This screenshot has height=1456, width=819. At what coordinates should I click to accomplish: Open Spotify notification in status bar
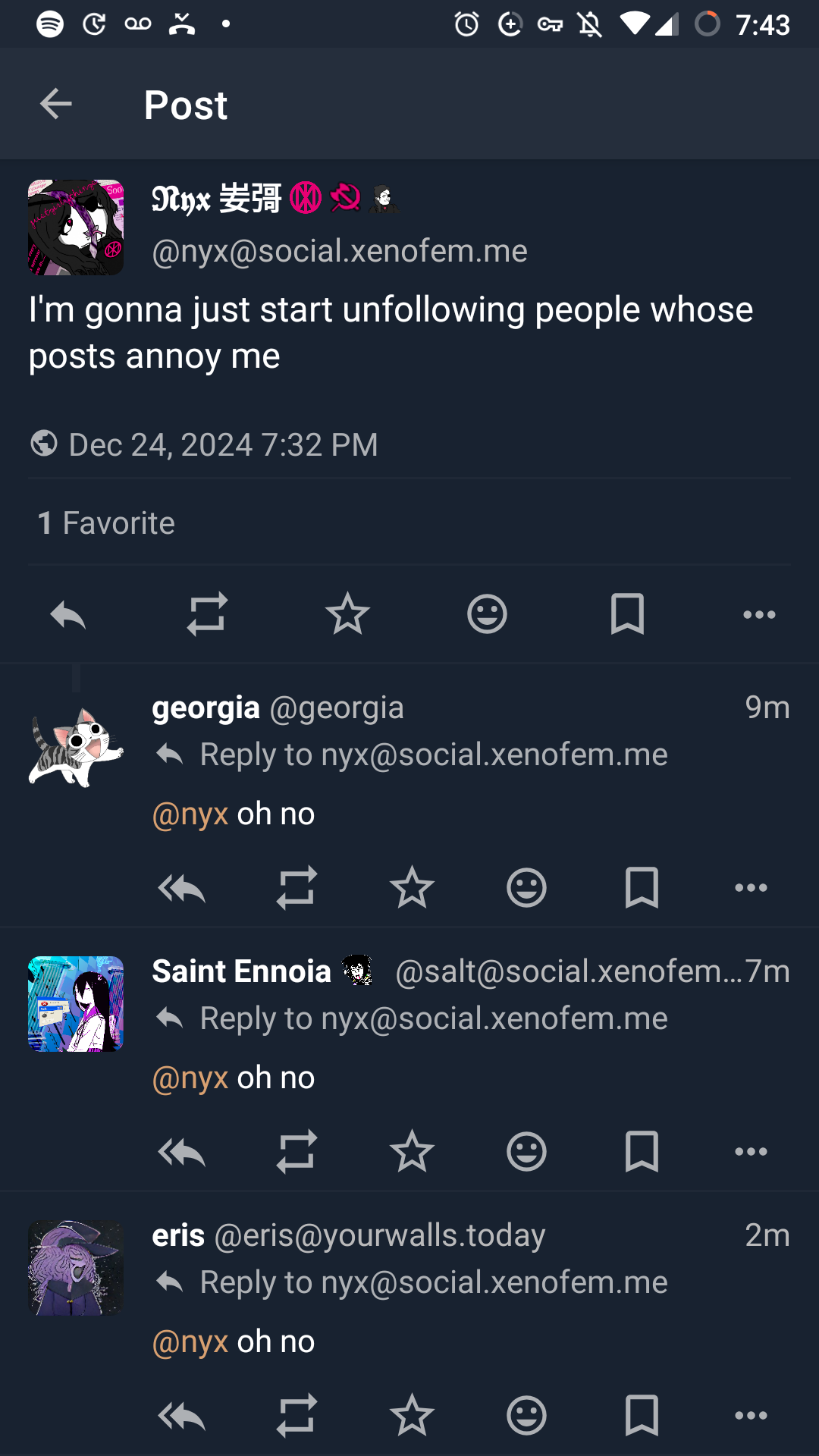tap(50, 24)
